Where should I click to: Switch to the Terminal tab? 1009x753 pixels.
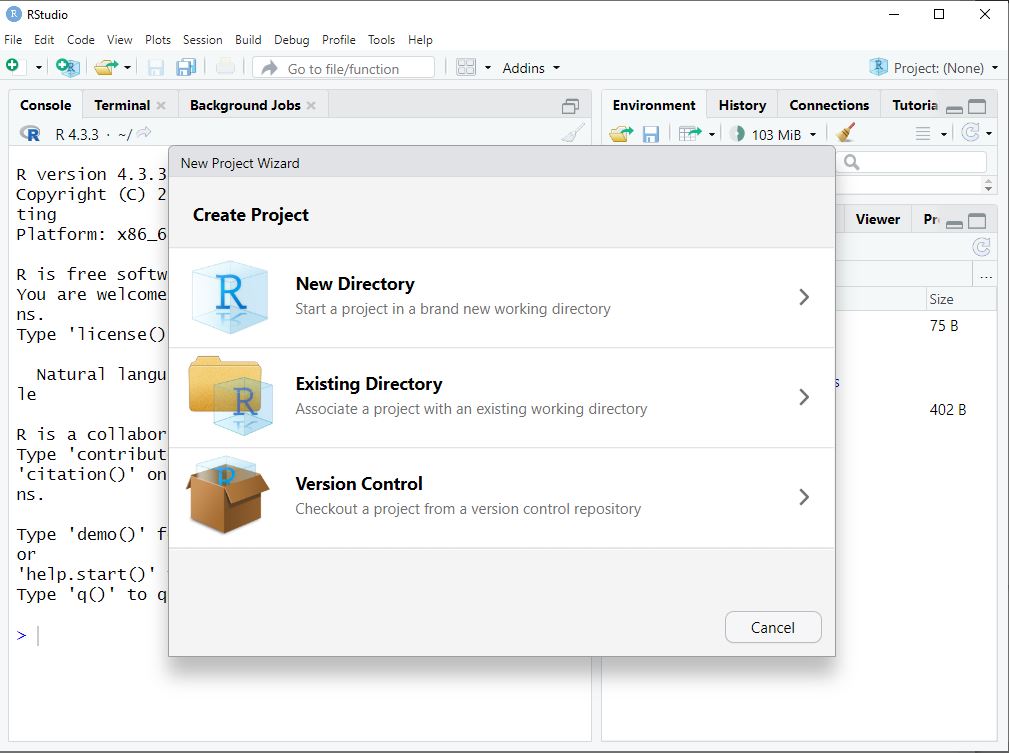tap(122, 105)
